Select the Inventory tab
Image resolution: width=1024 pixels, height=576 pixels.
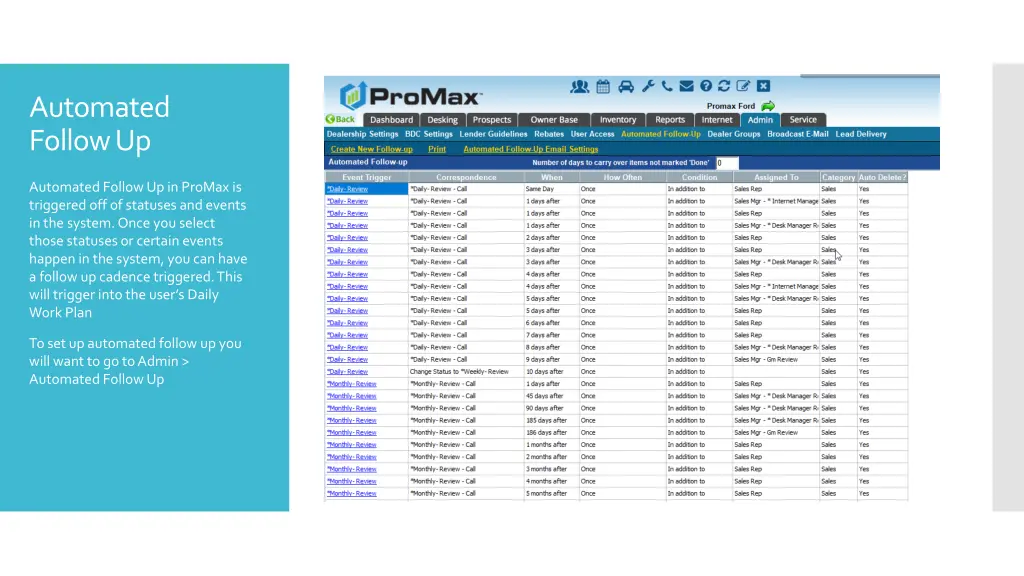tap(618, 120)
